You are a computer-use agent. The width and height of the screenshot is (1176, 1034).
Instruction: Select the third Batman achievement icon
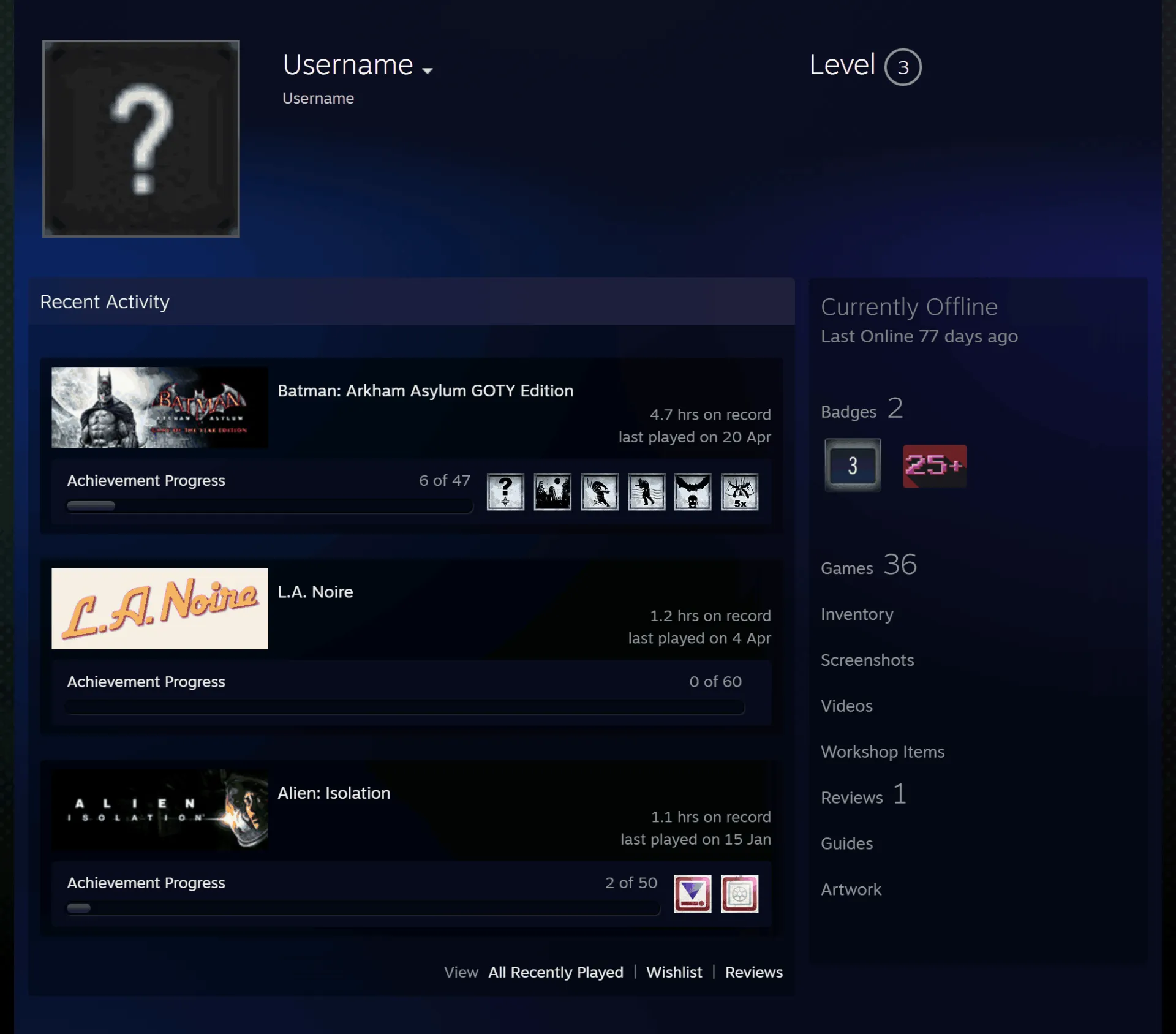(x=600, y=491)
